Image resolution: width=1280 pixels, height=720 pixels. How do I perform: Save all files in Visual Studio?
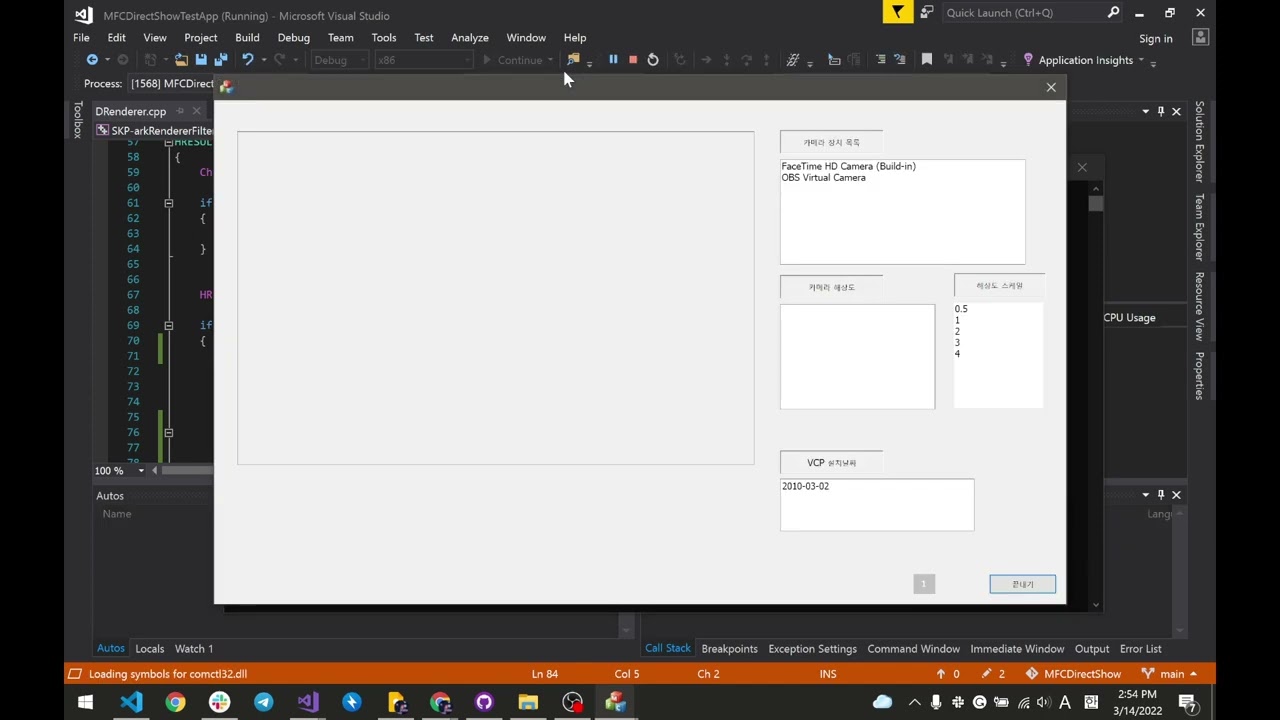(x=221, y=60)
